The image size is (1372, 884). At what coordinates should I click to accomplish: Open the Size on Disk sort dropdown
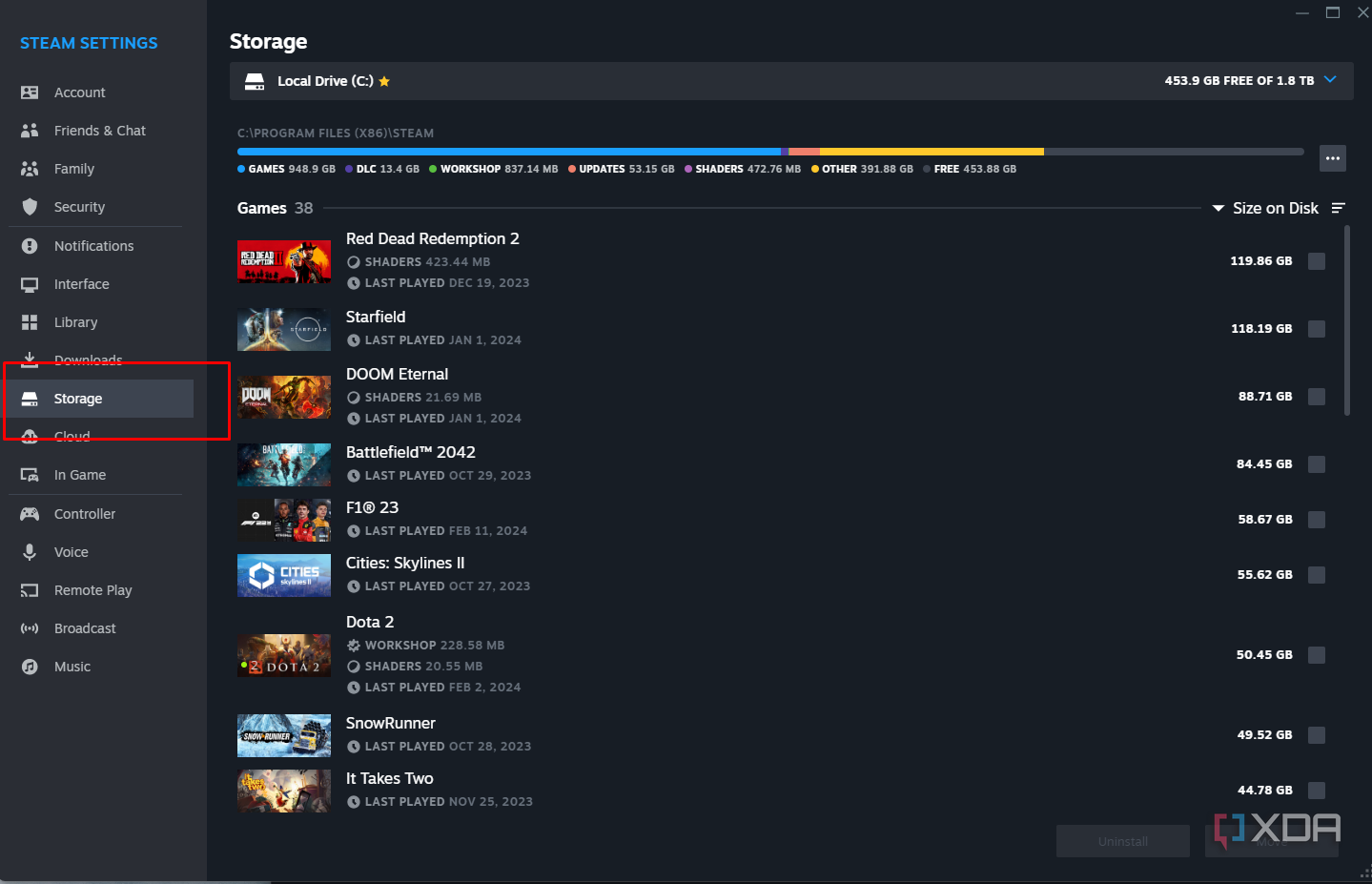[1265, 208]
